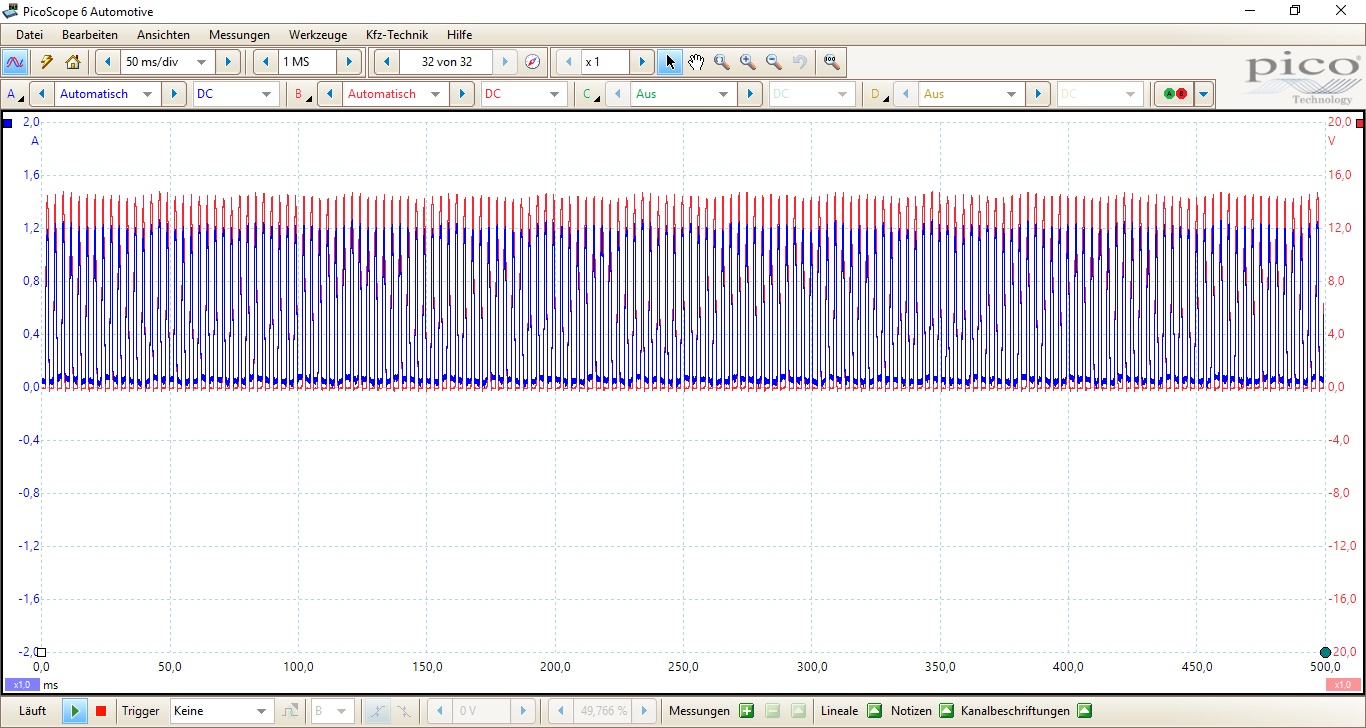Select the zoom-in magnifier tool
The image size is (1366, 728).
tap(748, 62)
